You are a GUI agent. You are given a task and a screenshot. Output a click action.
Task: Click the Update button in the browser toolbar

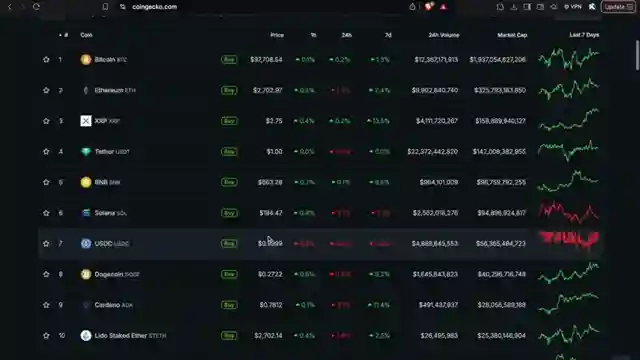coord(618,7)
